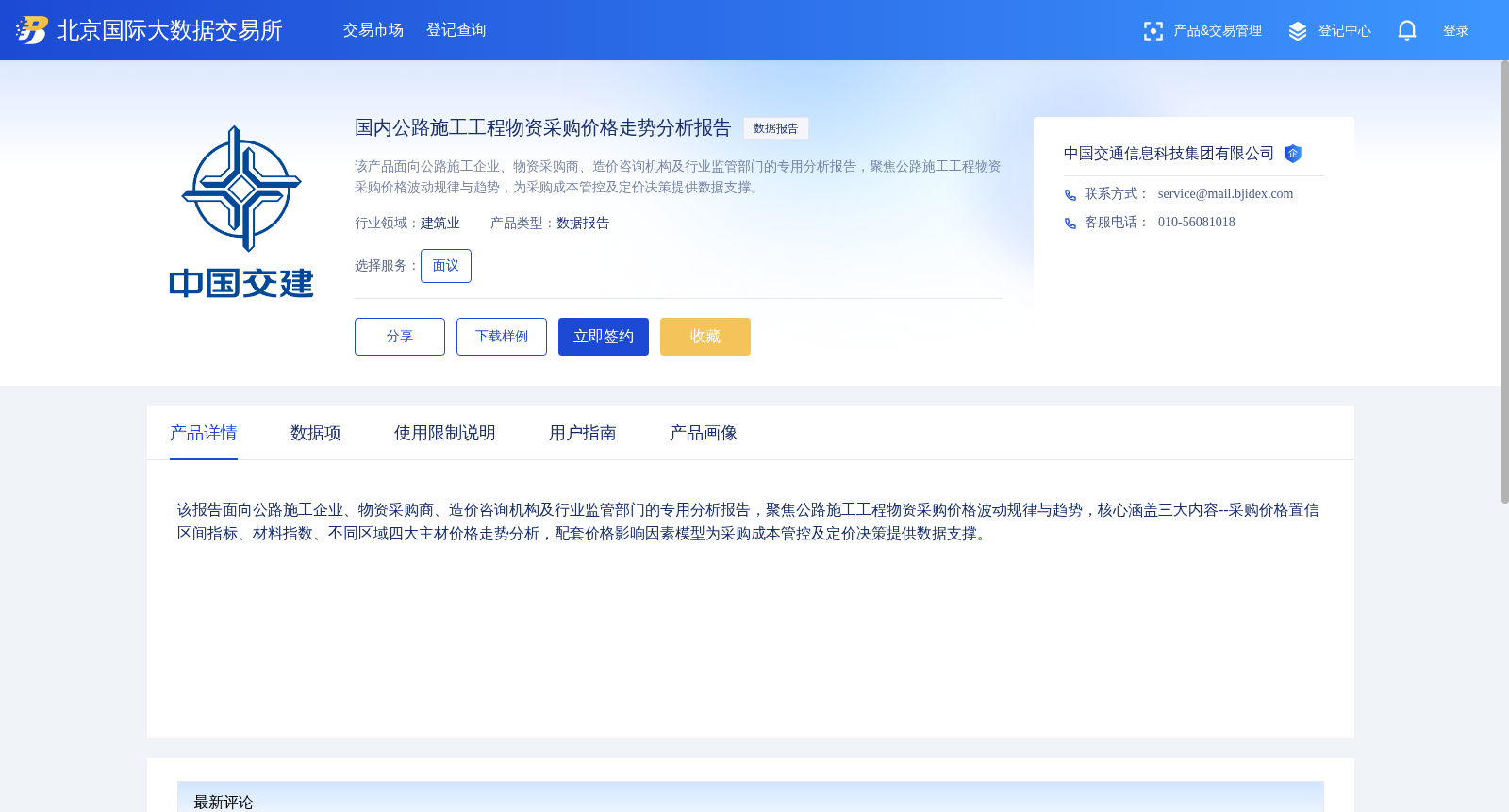Image resolution: width=1509 pixels, height=812 pixels.
Task: Open the 交易市场 menu item
Action: tap(373, 30)
